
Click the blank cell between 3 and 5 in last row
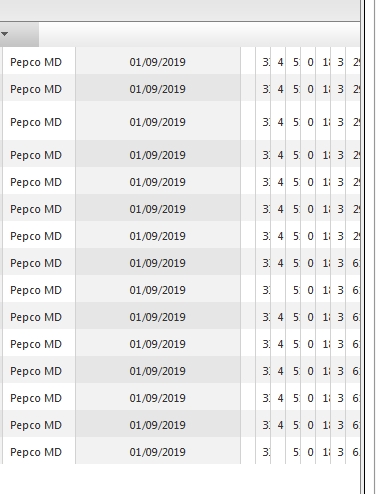pos(278,452)
